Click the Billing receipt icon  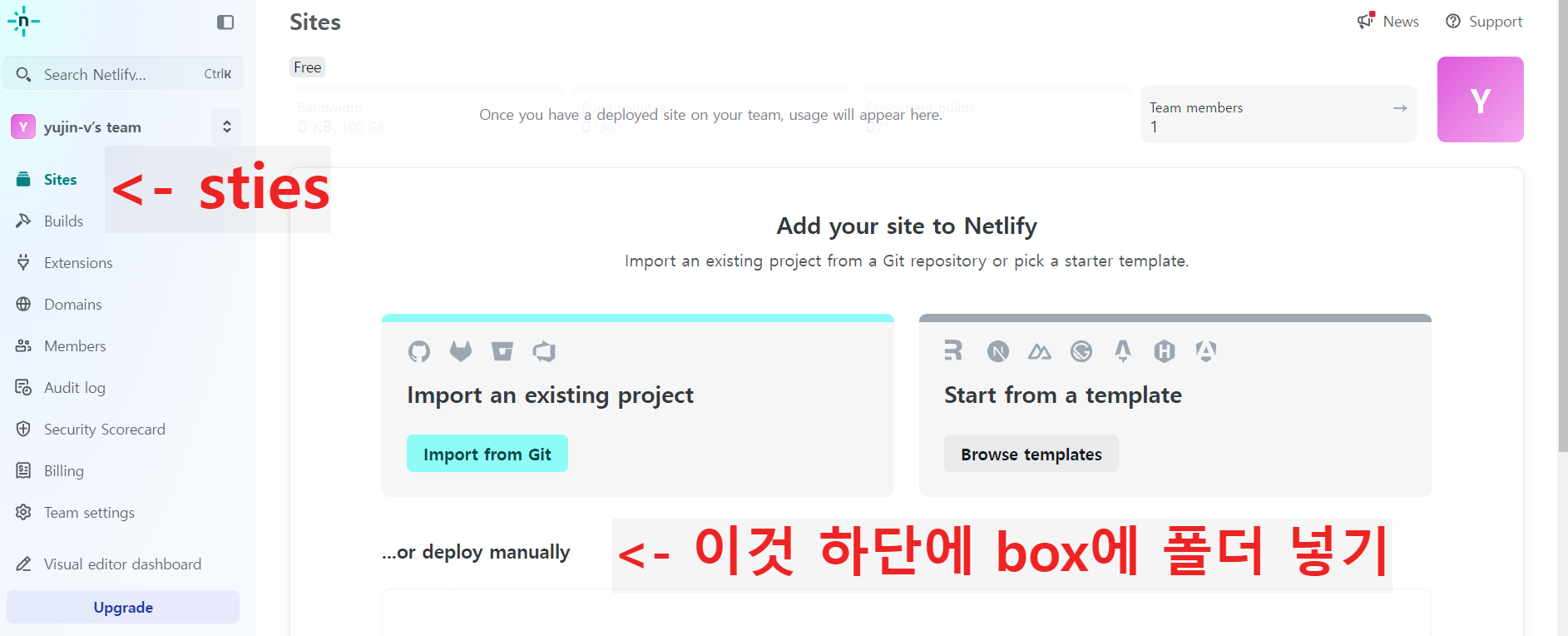click(x=23, y=470)
